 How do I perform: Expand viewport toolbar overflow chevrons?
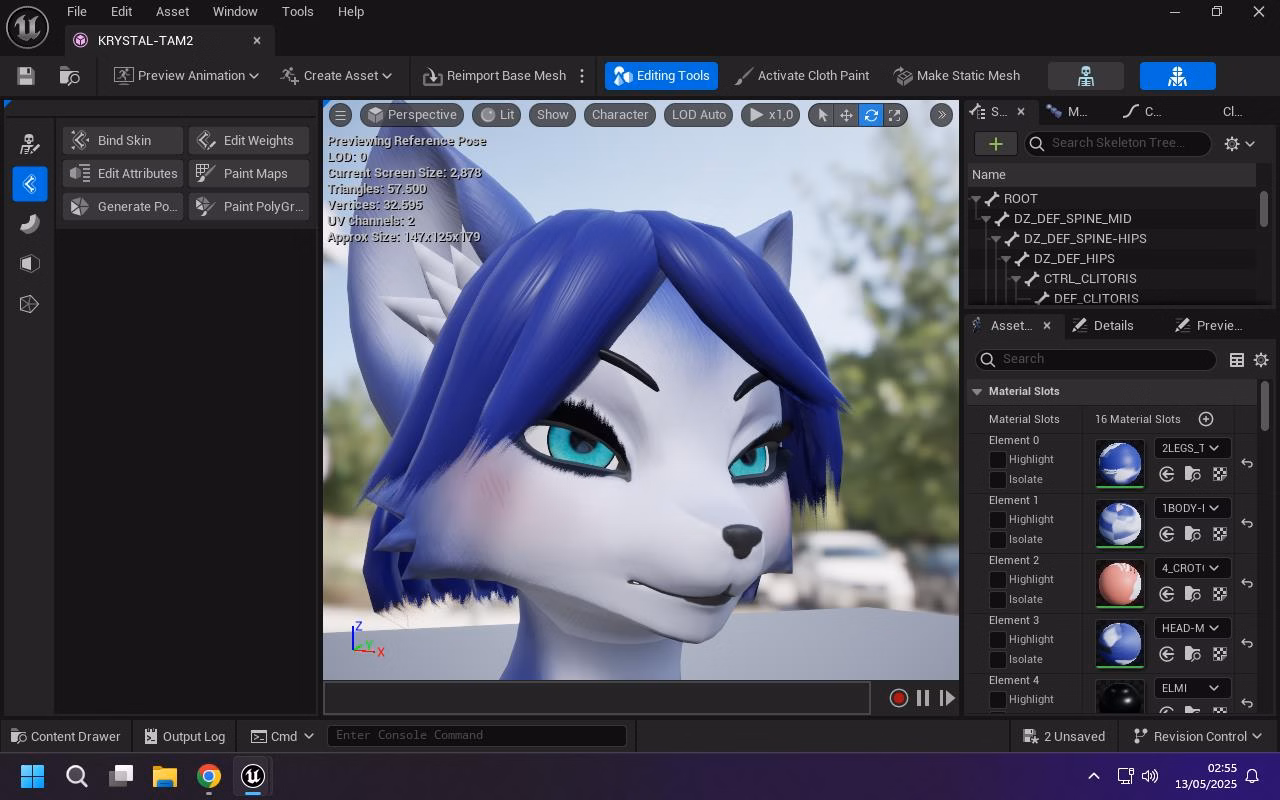[x=941, y=115]
